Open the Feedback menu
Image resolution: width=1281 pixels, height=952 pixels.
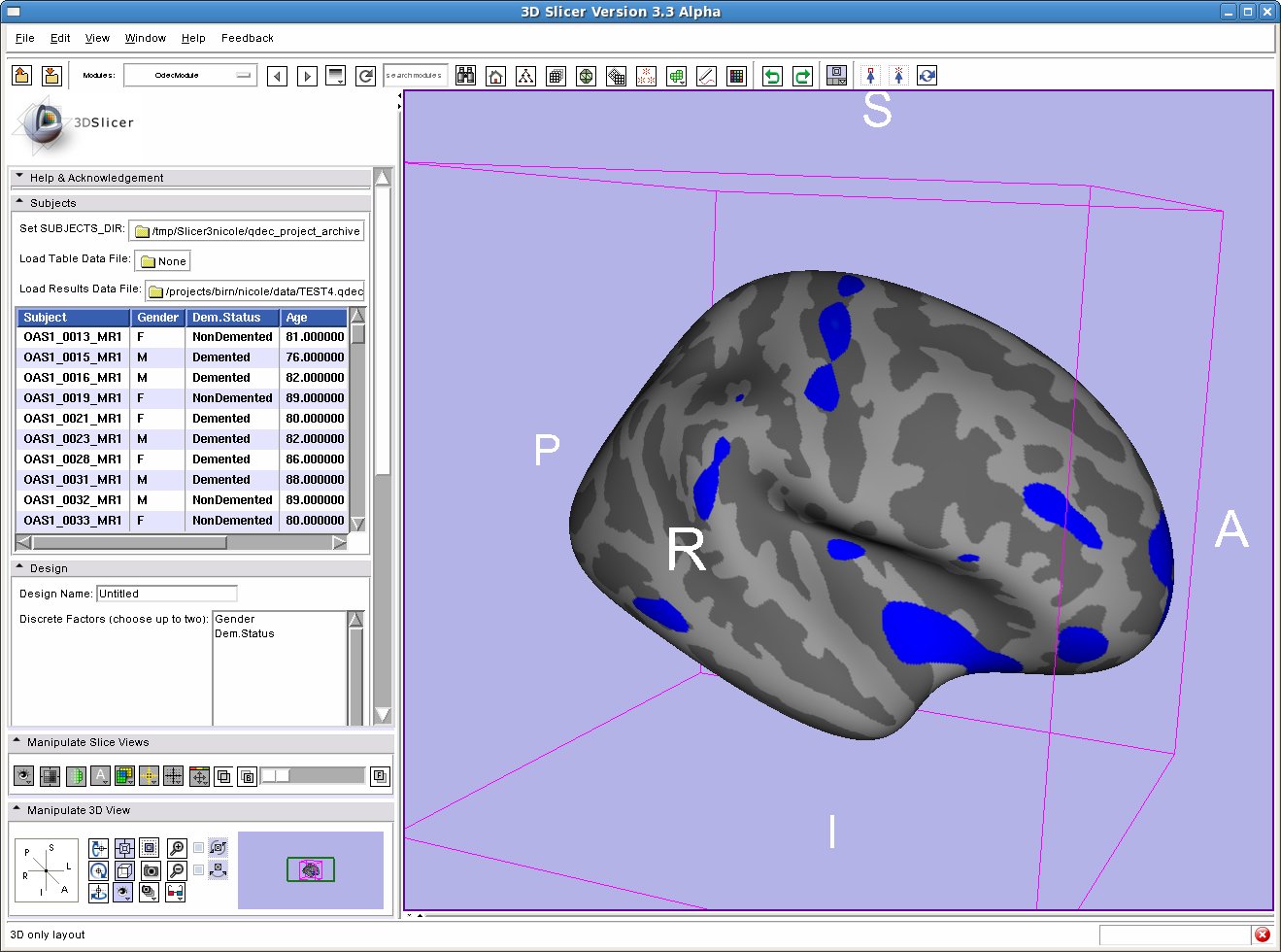247,38
